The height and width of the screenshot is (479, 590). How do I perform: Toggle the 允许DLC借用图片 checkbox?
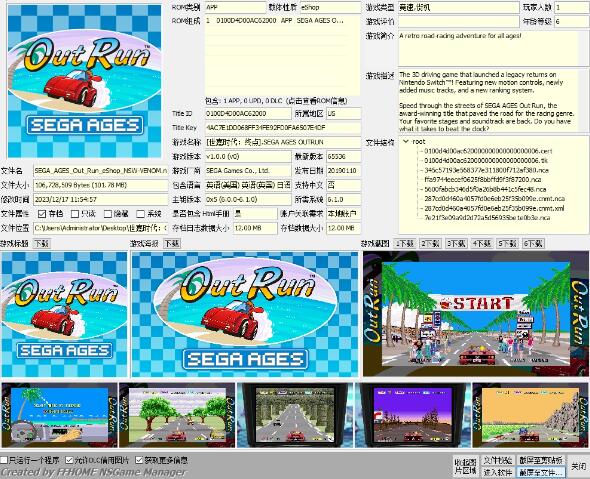click(69, 460)
